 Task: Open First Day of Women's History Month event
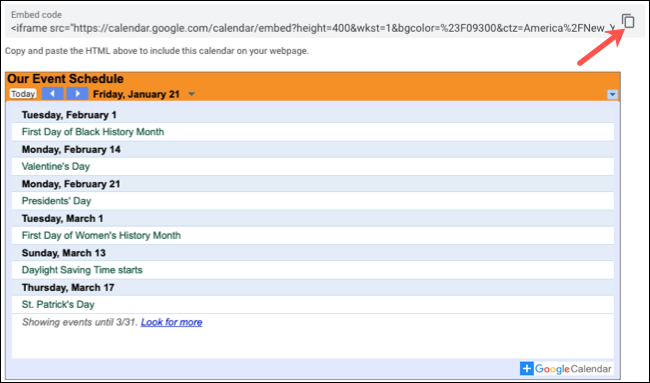101,235
